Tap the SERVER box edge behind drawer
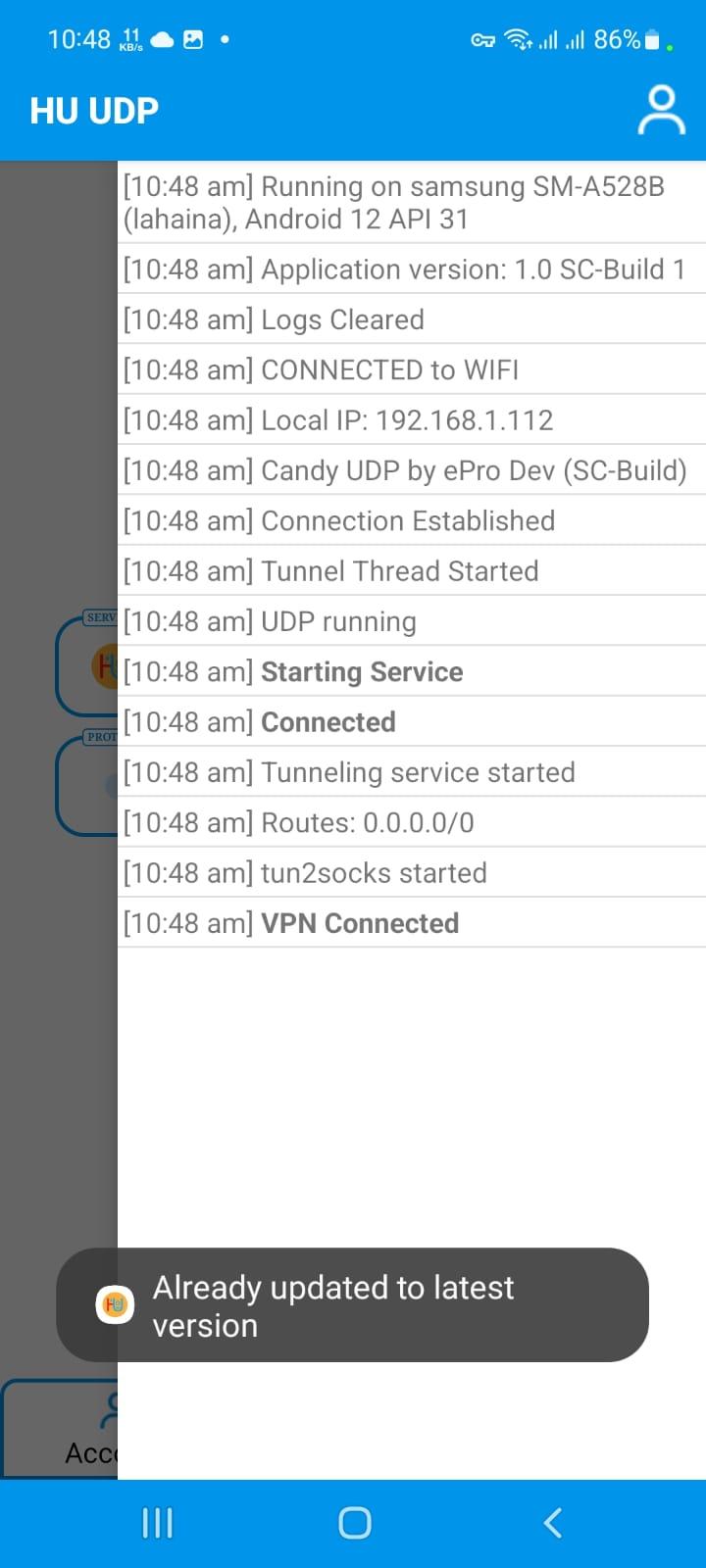Screen dimensions: 706x1568 (x=86, y=664)
